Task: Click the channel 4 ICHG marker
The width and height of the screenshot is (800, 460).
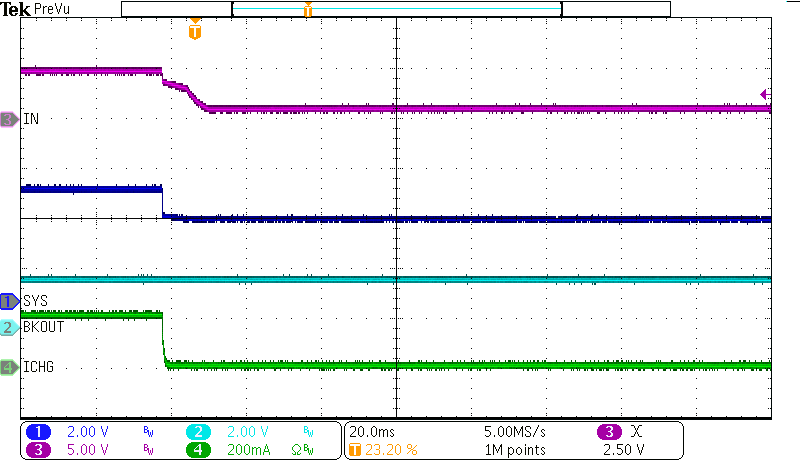Action: pyautogui.click(x=9, y=367)
